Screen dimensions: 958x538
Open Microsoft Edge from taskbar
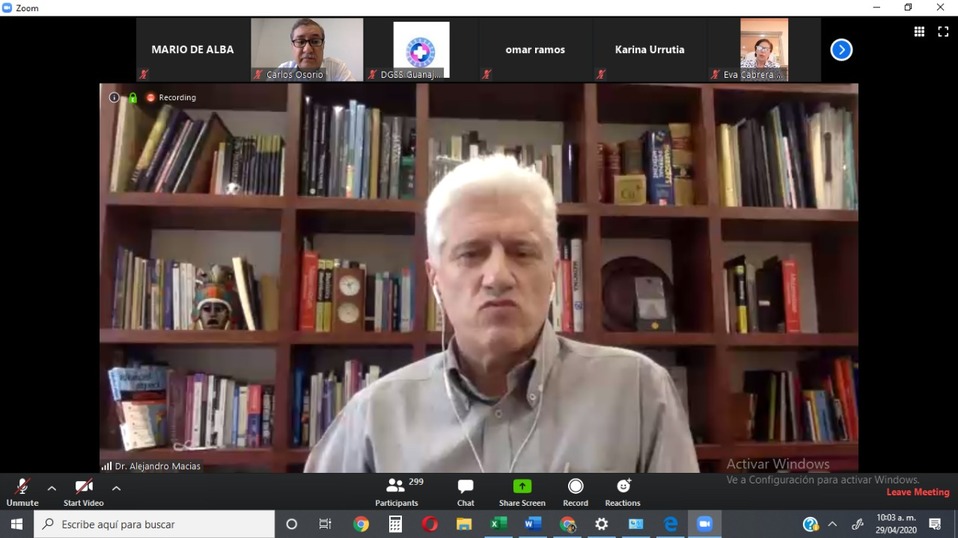pos(670,524)
